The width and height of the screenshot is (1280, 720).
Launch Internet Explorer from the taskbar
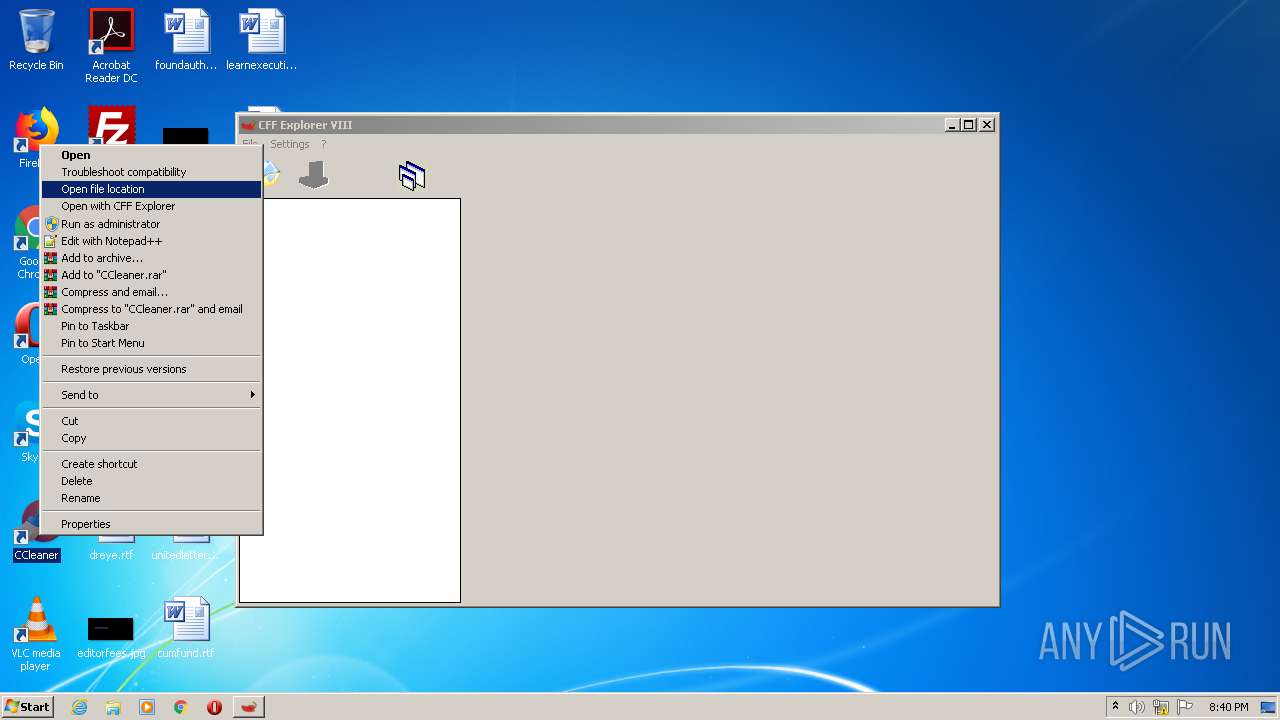pyautogui.click(x=79, y=707)
